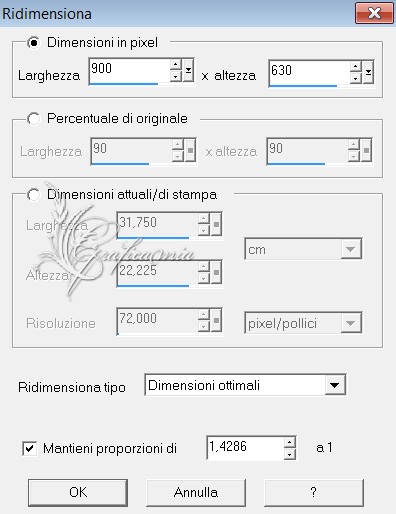Increase pixel width with up spinner arrow
The height and width of the screenshot is (514, 396).
click(x=176, y=64)
